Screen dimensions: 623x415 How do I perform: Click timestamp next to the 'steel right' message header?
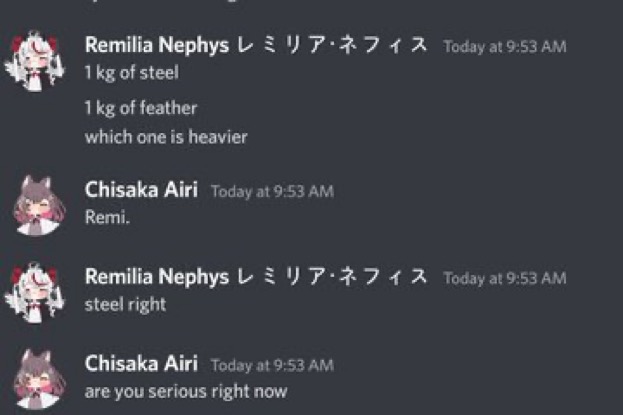pos(505,279)
